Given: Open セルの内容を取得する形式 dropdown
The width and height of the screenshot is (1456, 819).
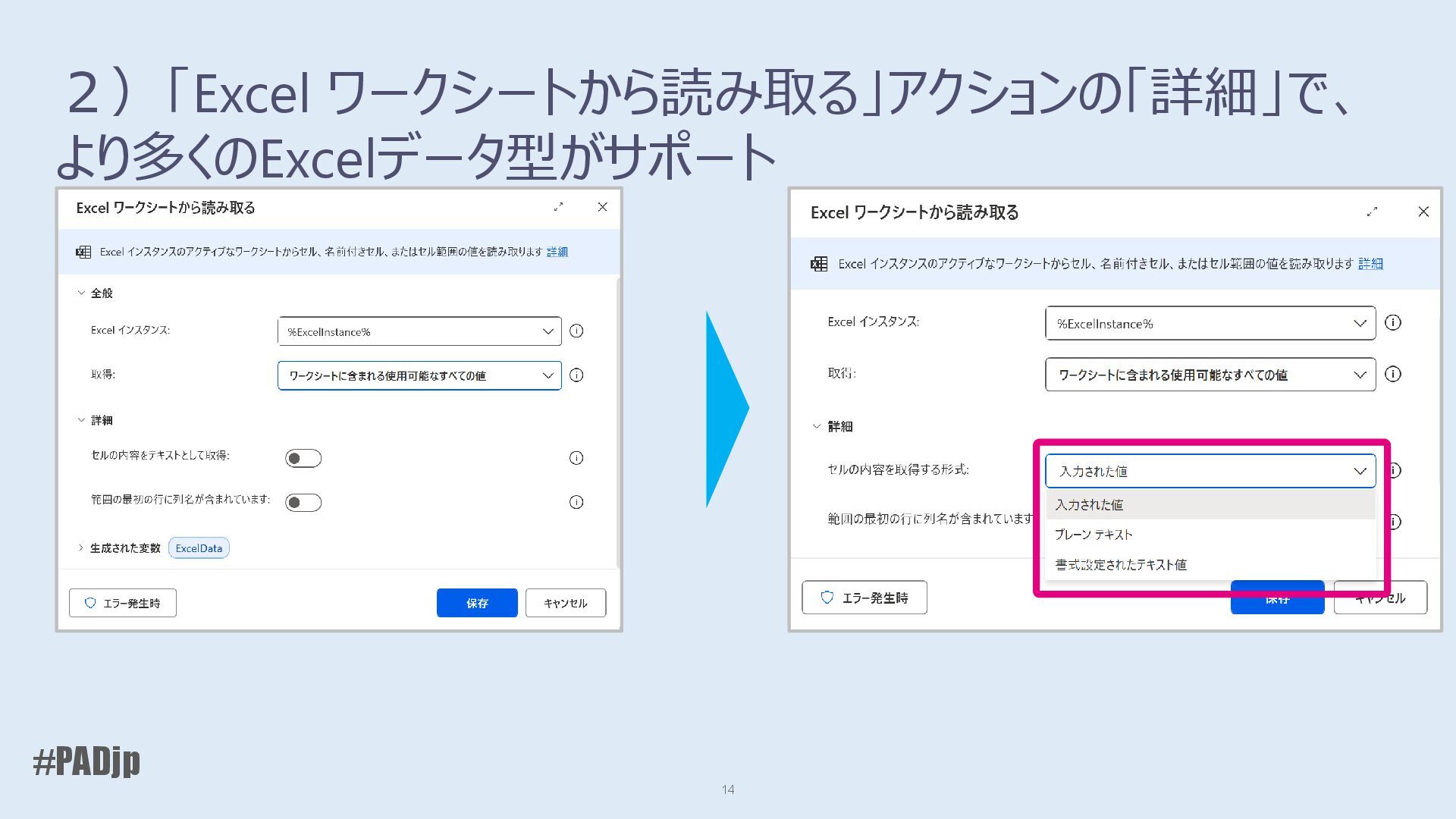Looking at the screenshot, I should coord(1210,471).
